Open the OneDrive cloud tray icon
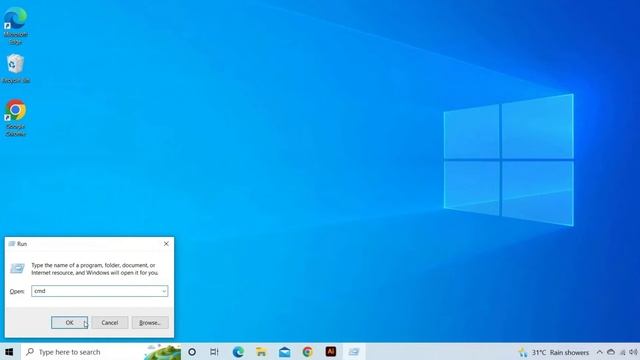The image size is (640, 360). (611, 352)
